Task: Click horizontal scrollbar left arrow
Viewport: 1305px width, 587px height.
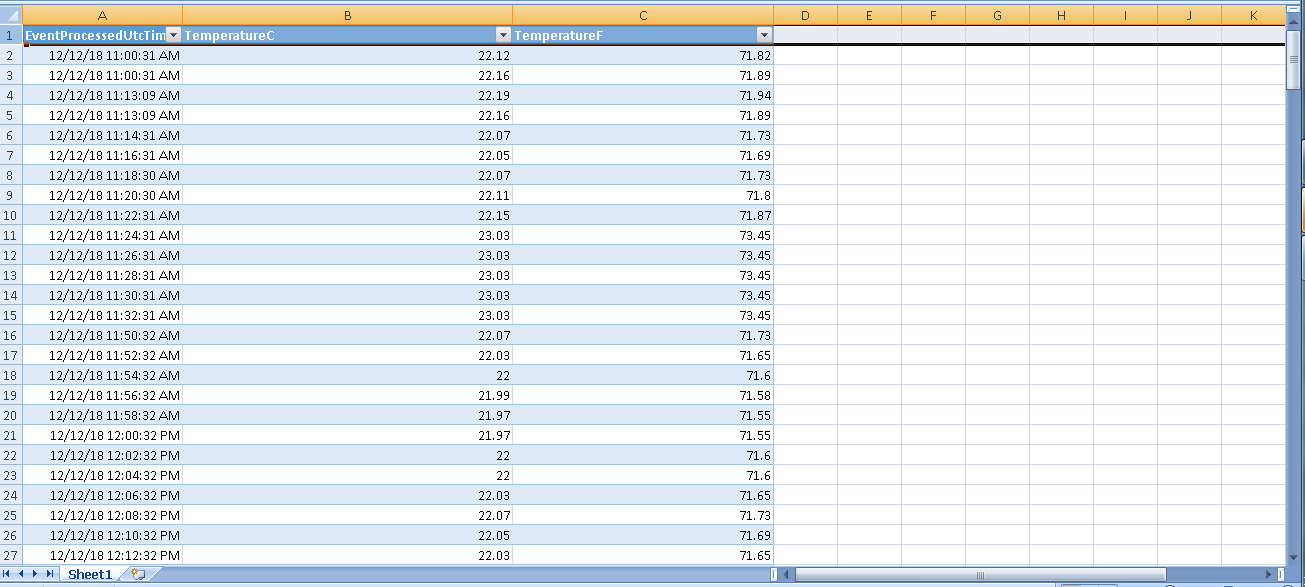Action: (787, 575)
